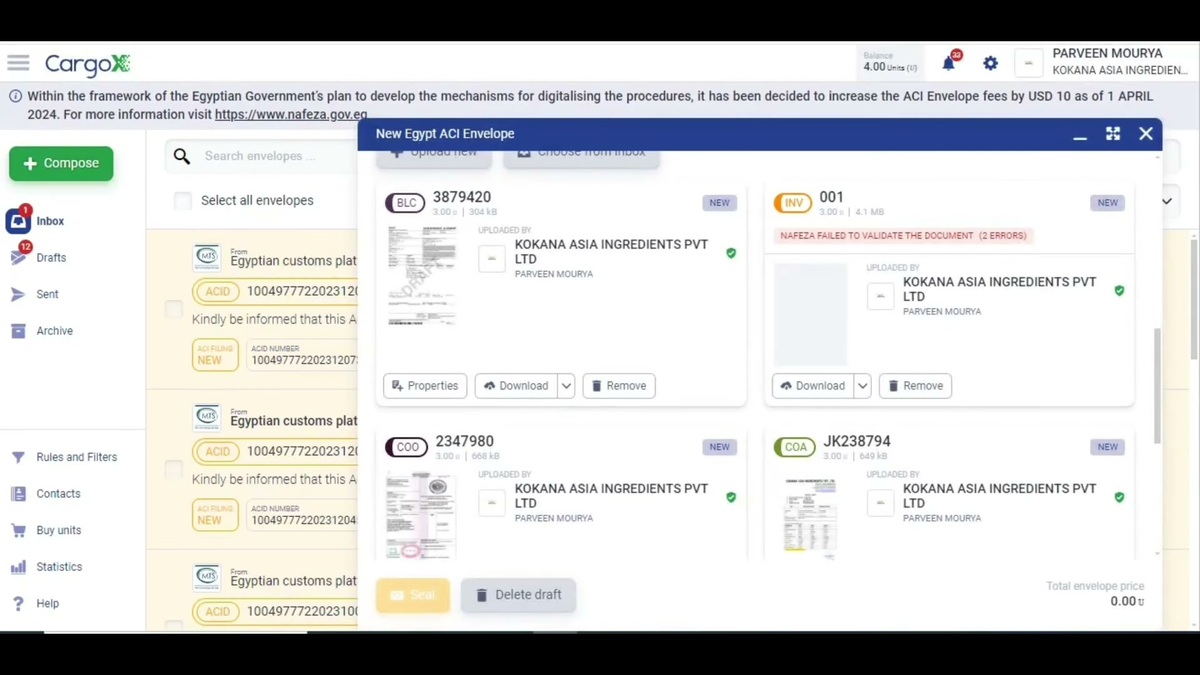Image resolution: width=1200 pixels, height=675 pixels.
Task: Expand download options for INV 001
Action: (x=862, y=386)
